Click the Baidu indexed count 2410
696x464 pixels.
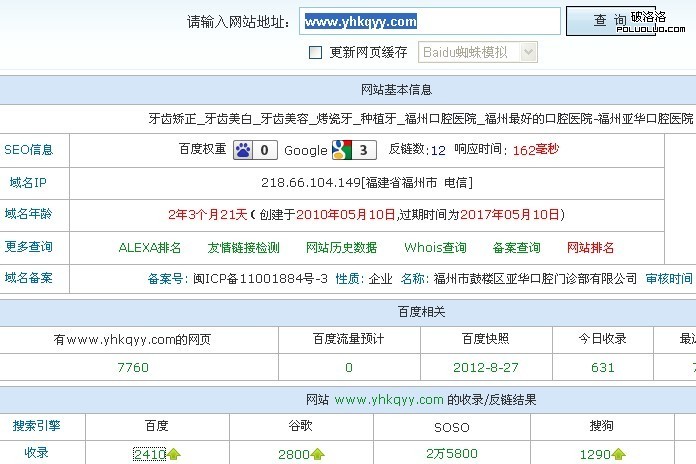(150, 454)
